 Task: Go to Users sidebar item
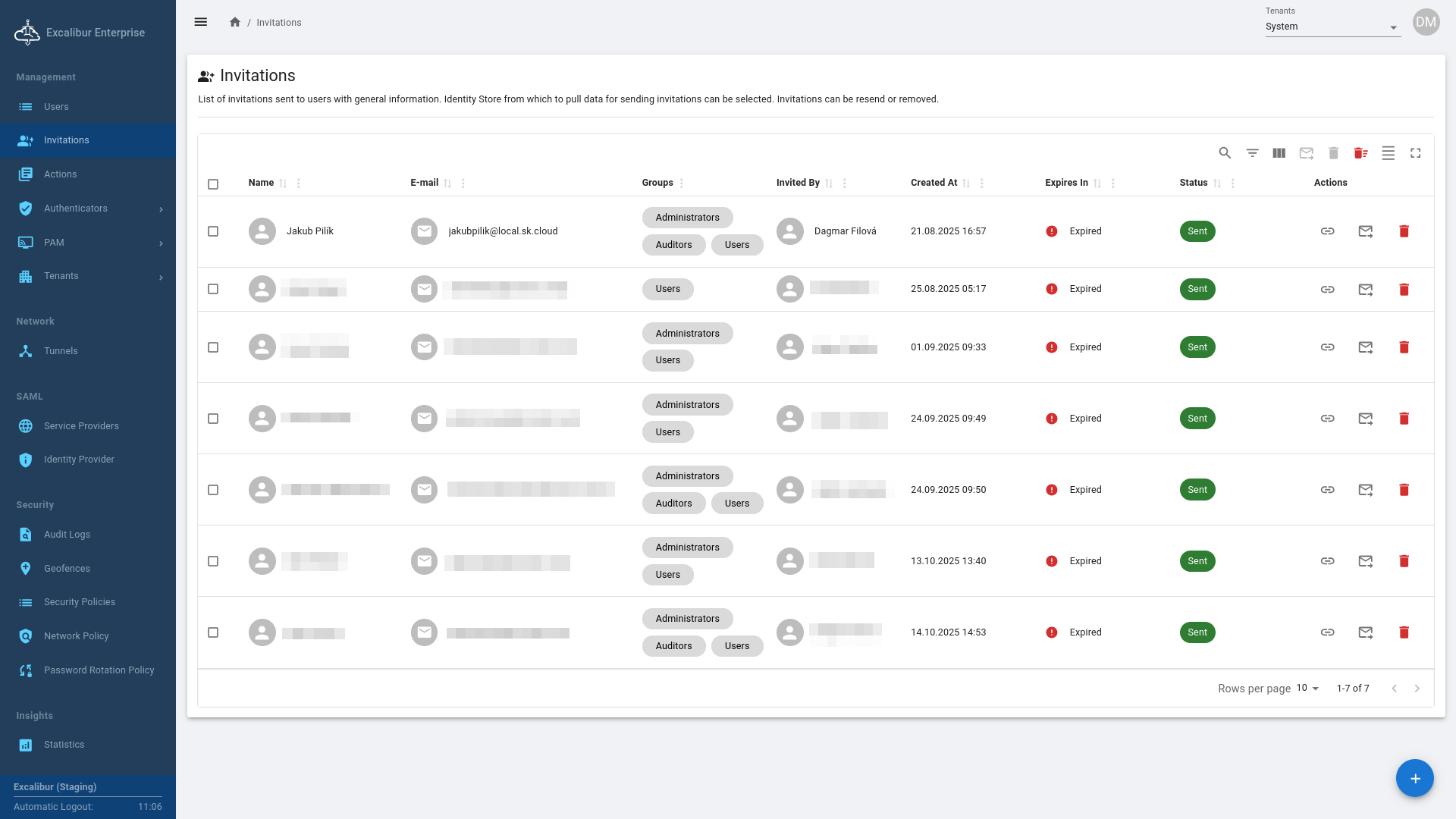56,107
